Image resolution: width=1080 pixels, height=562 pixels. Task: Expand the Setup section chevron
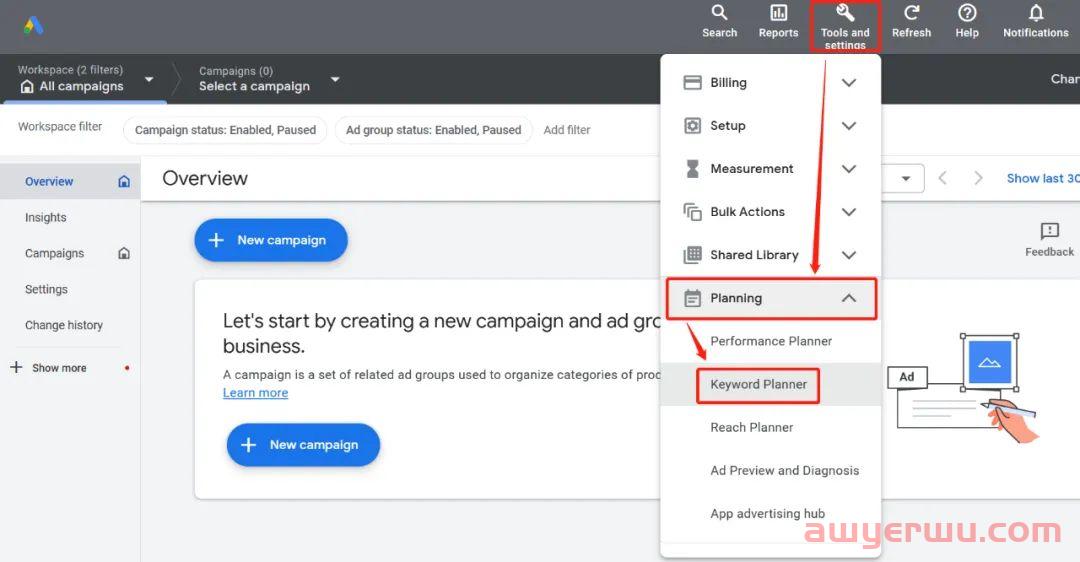pyautogui.click(x=849, y=125)
